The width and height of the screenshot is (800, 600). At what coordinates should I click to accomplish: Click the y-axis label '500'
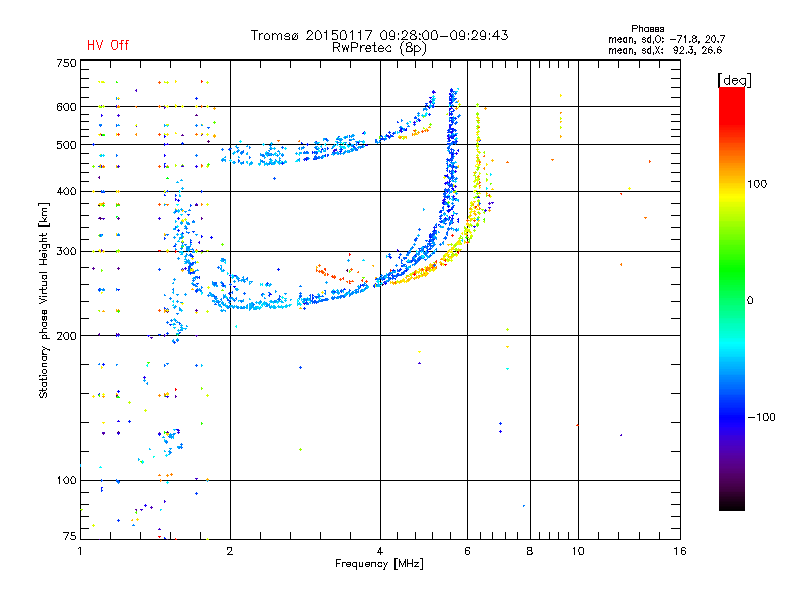(67, 145)
